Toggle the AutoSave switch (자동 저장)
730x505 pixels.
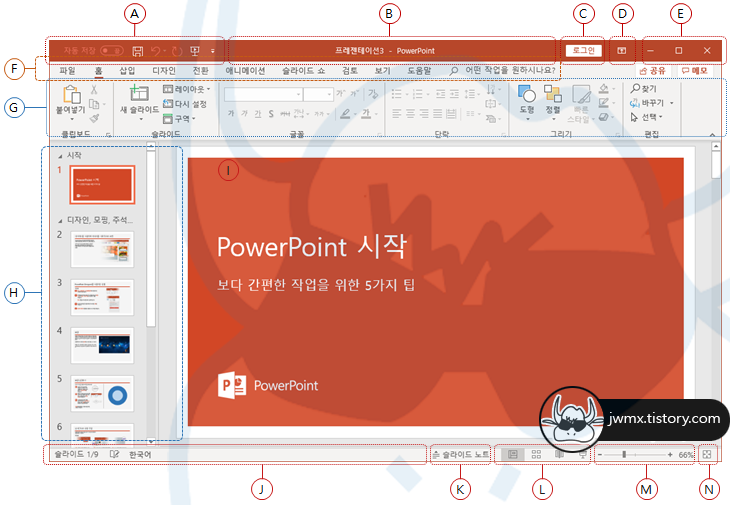(112, 51)
